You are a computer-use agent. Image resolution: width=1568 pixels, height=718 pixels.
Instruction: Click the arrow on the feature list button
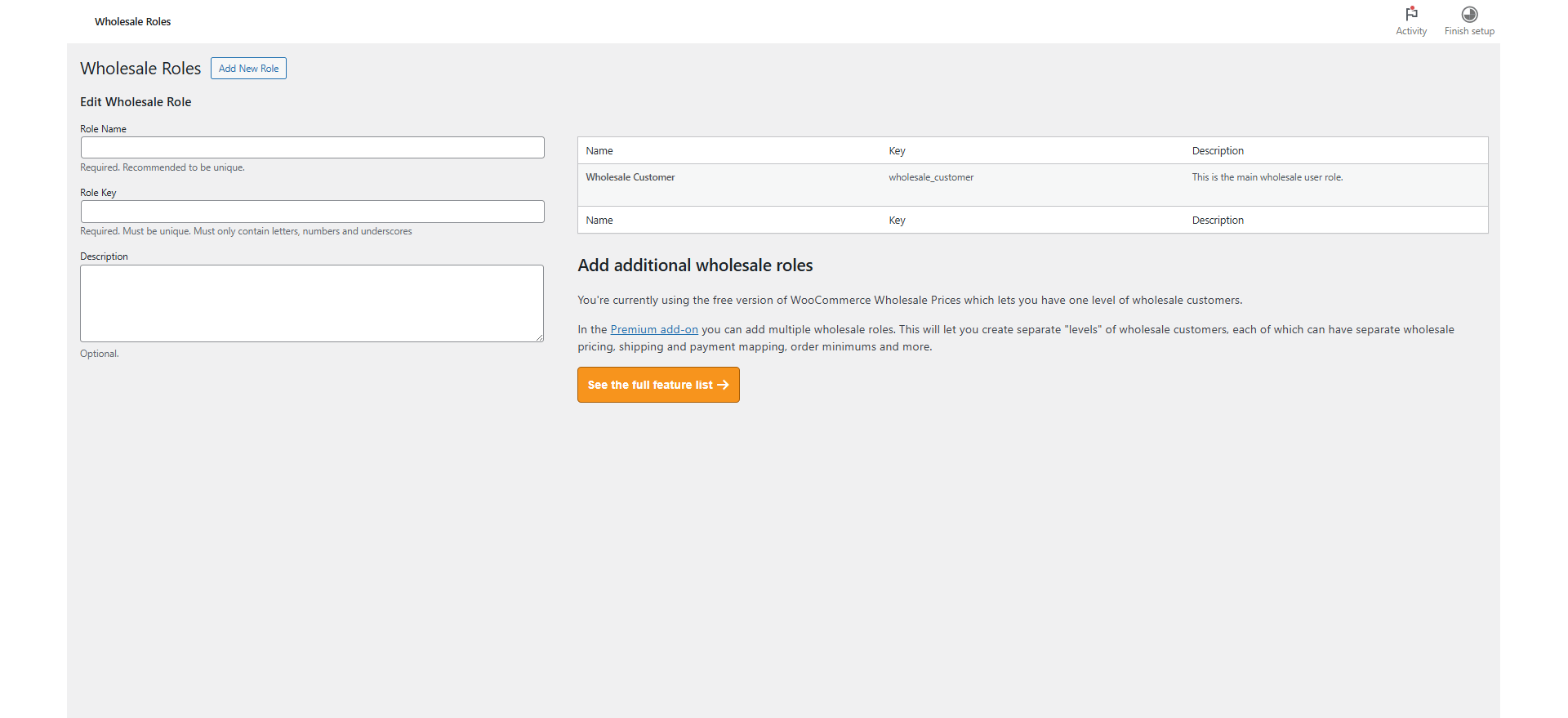[723, 385]
